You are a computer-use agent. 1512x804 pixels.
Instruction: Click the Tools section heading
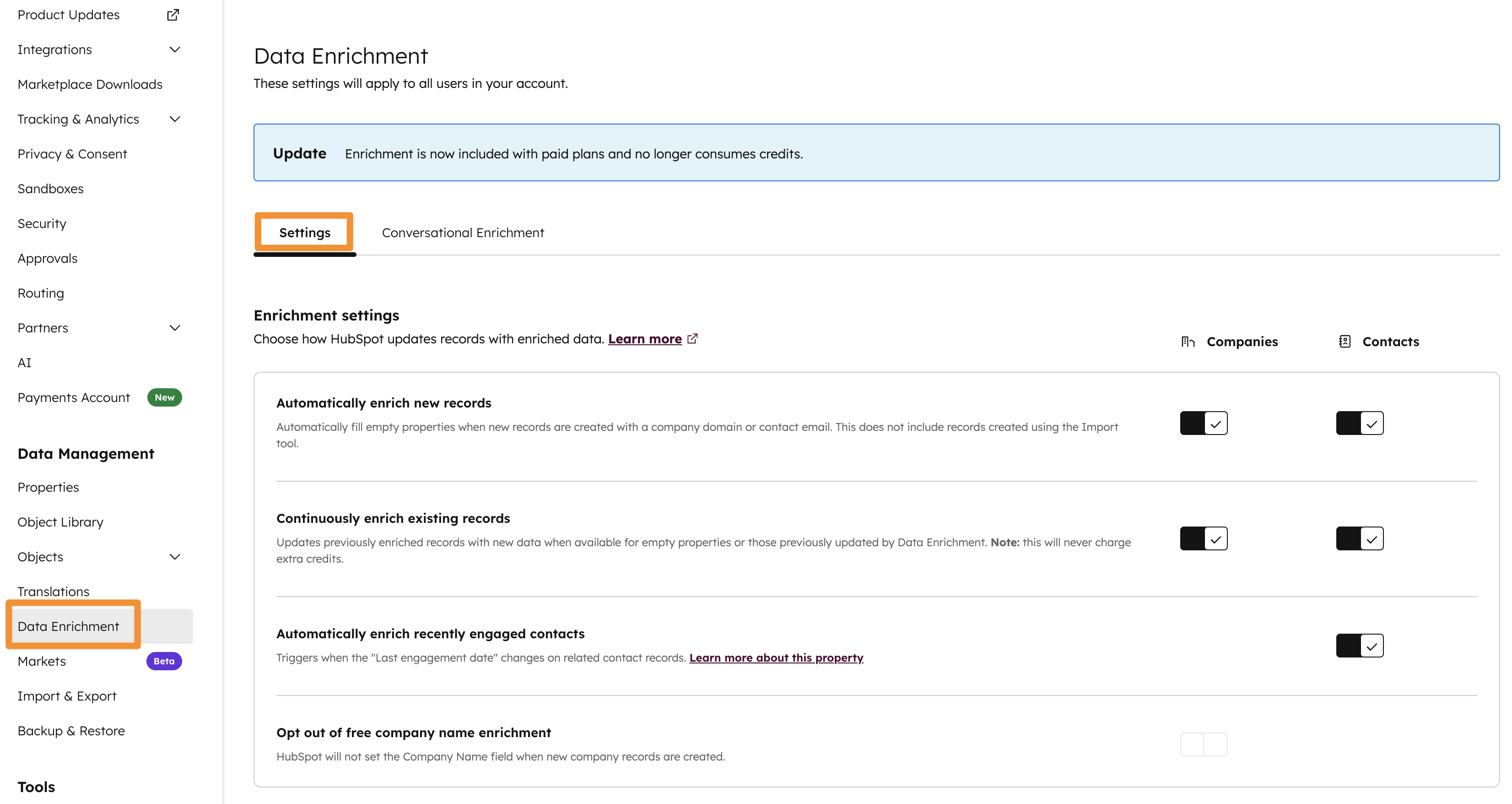click(x=37, y=787)
